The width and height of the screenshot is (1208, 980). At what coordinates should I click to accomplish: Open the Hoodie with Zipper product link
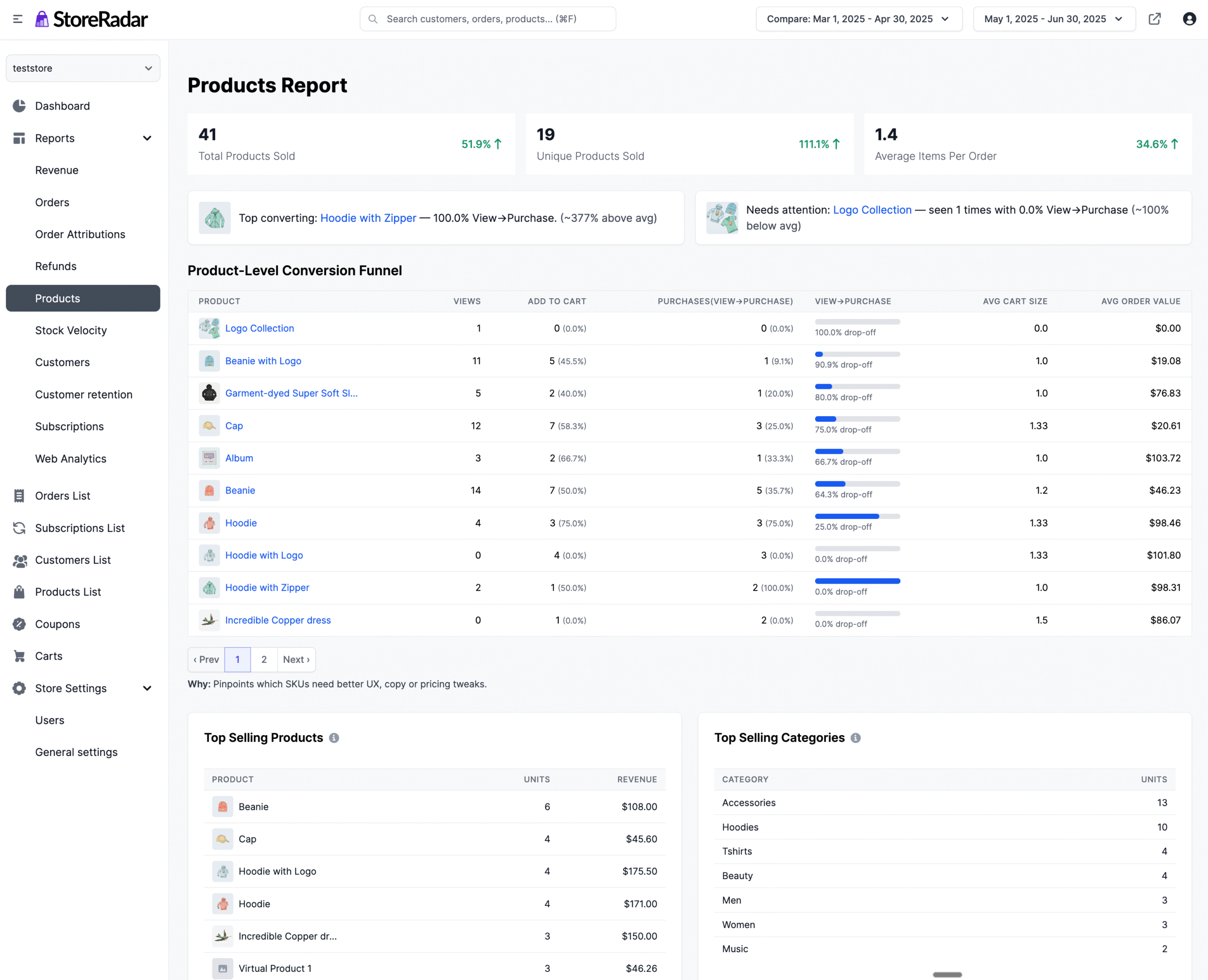point(267,587)
